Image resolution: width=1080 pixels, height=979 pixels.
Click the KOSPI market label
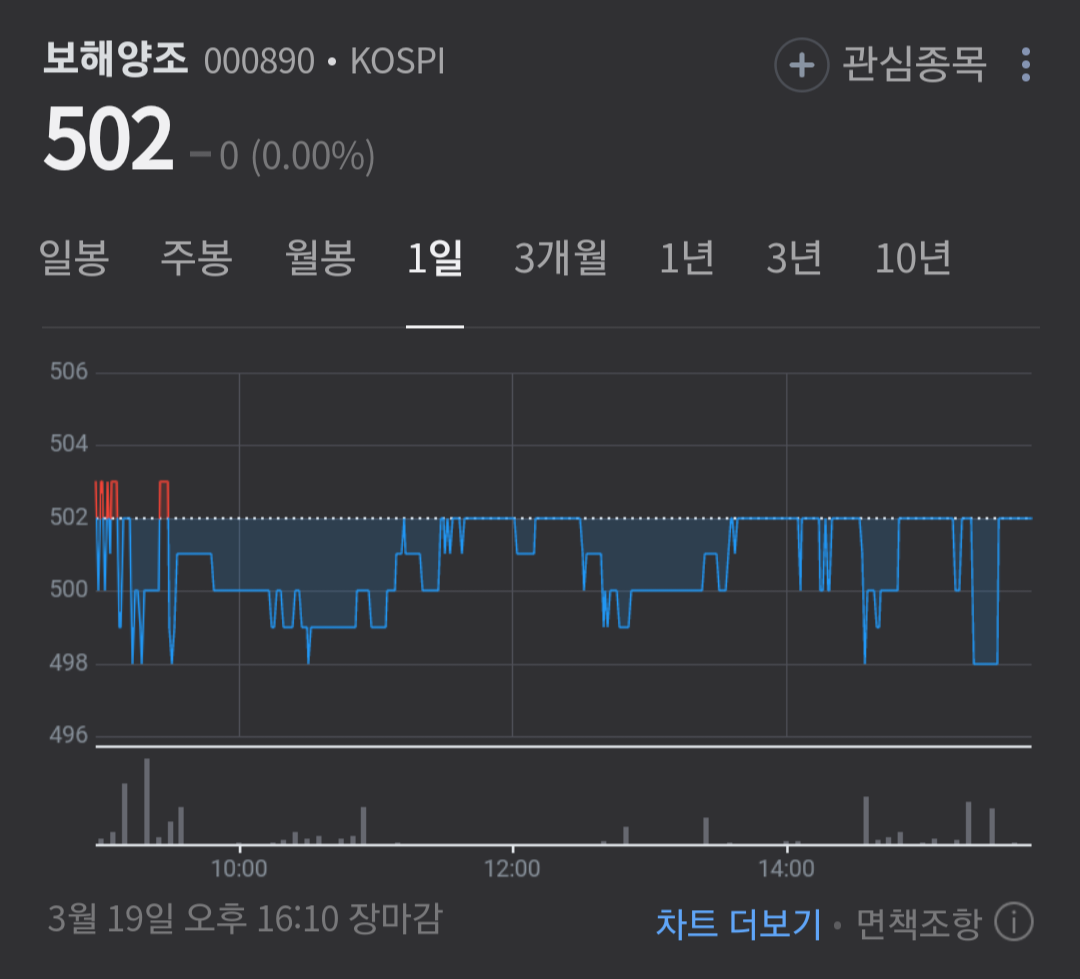(397, 61)
